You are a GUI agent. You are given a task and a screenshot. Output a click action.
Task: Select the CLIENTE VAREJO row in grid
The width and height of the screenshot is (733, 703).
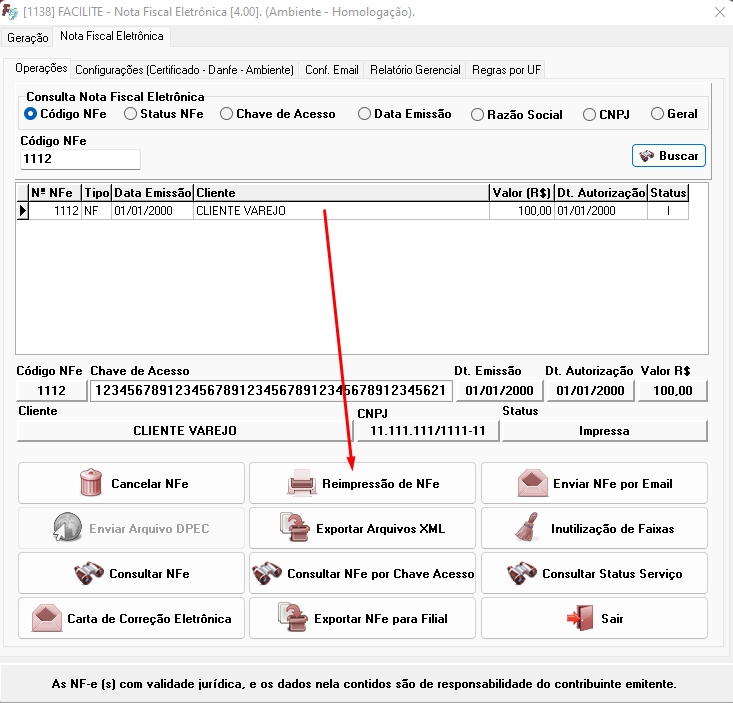(240, 211)
